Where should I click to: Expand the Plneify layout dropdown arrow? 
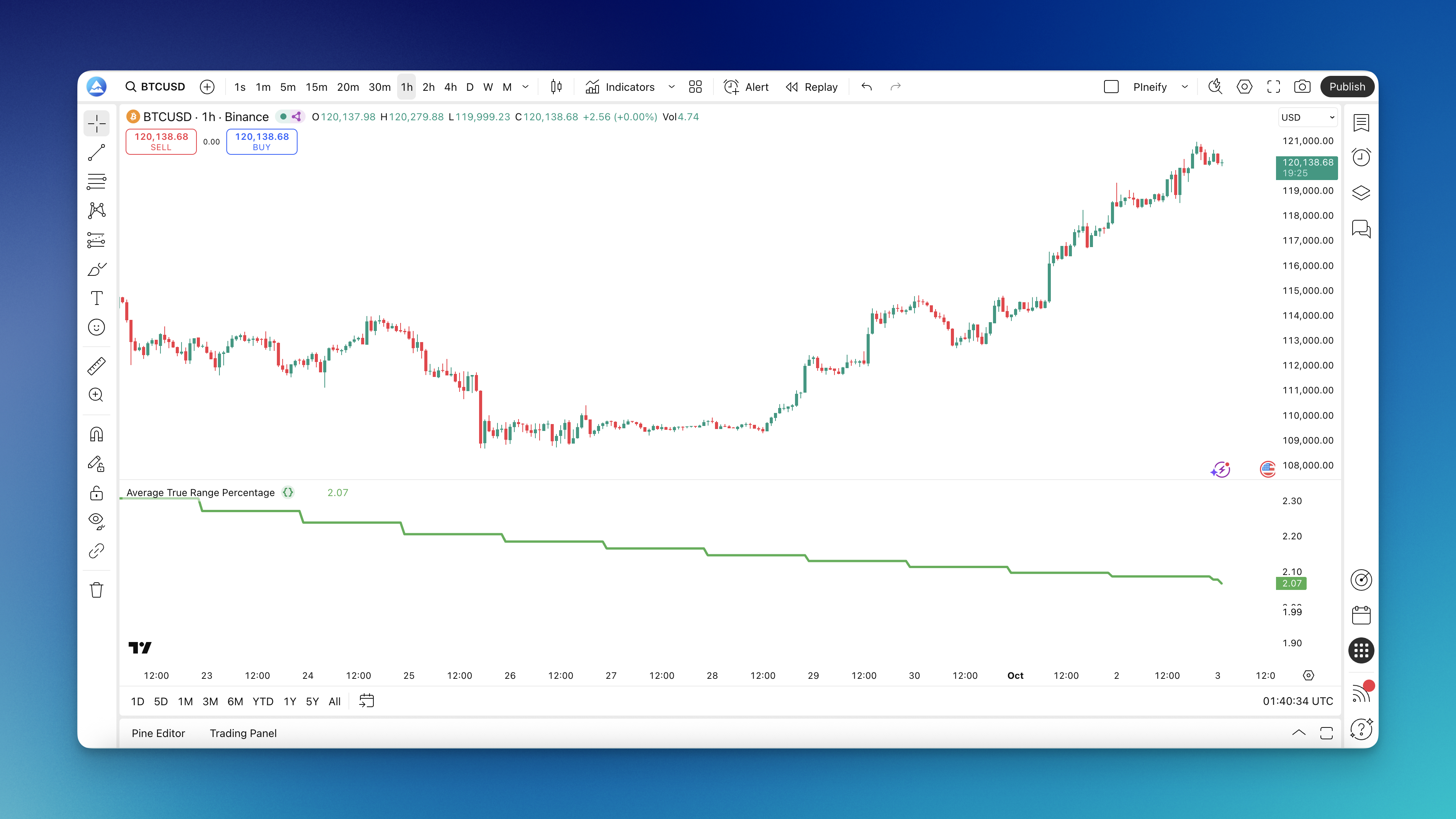(1185, 87)
